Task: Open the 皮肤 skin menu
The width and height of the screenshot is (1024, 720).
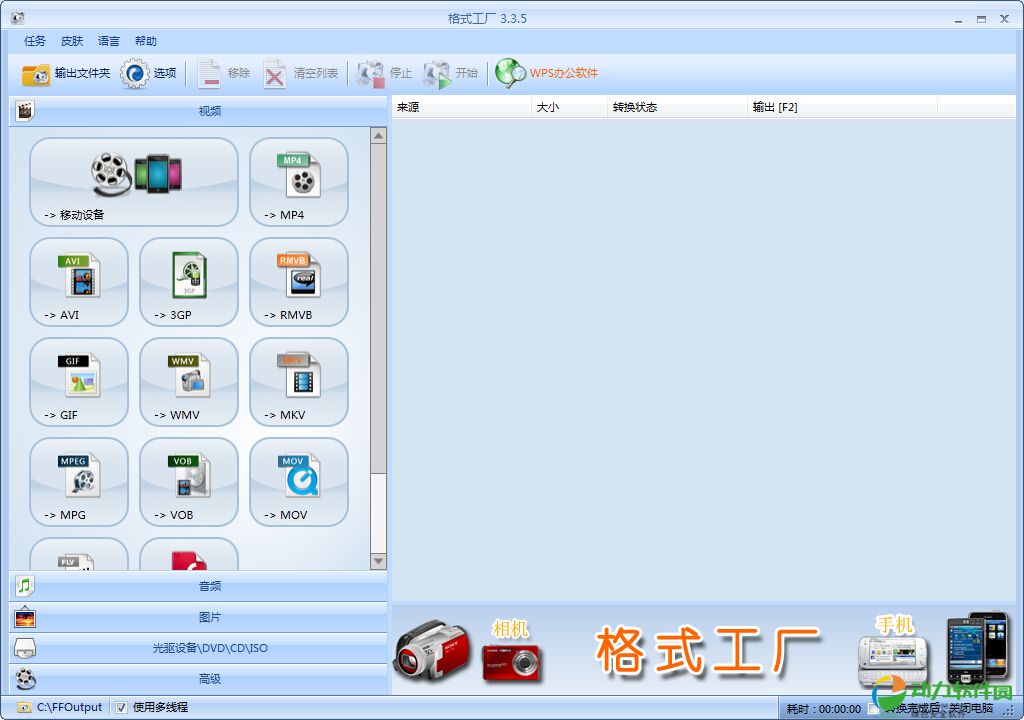Action: (x=72, y=41)
